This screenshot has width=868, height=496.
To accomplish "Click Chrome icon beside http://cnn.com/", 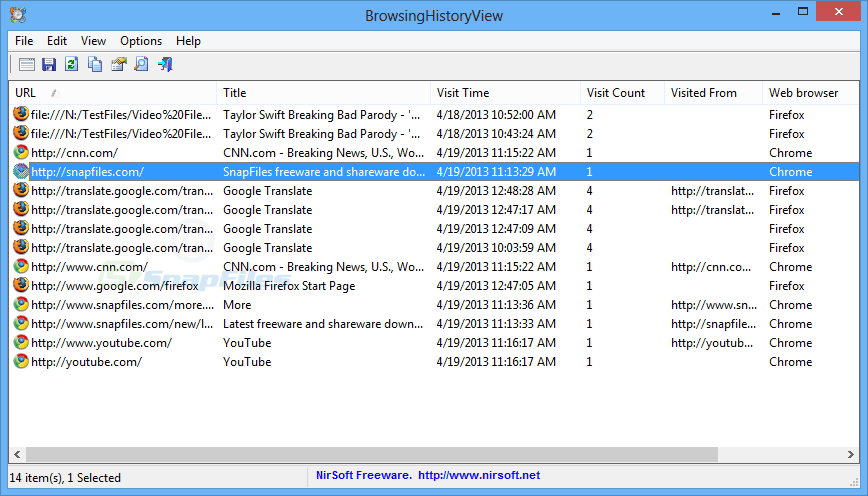I will [21, 152].
